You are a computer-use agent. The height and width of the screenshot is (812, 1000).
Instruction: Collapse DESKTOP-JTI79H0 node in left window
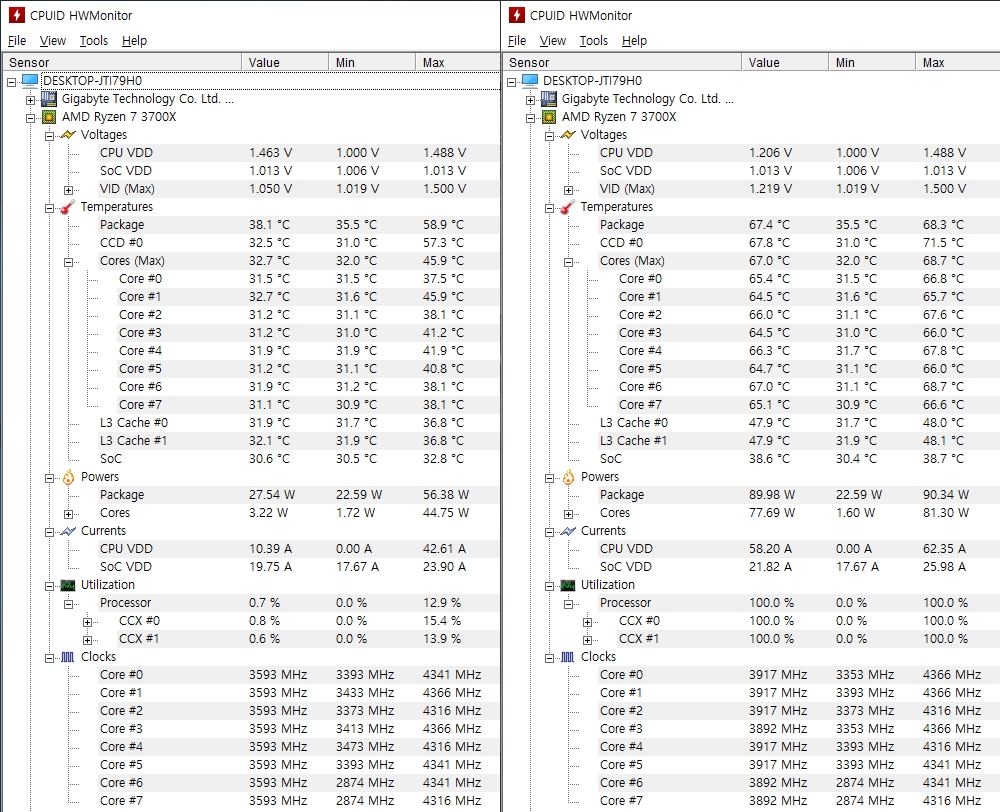[x=11, y=82]
